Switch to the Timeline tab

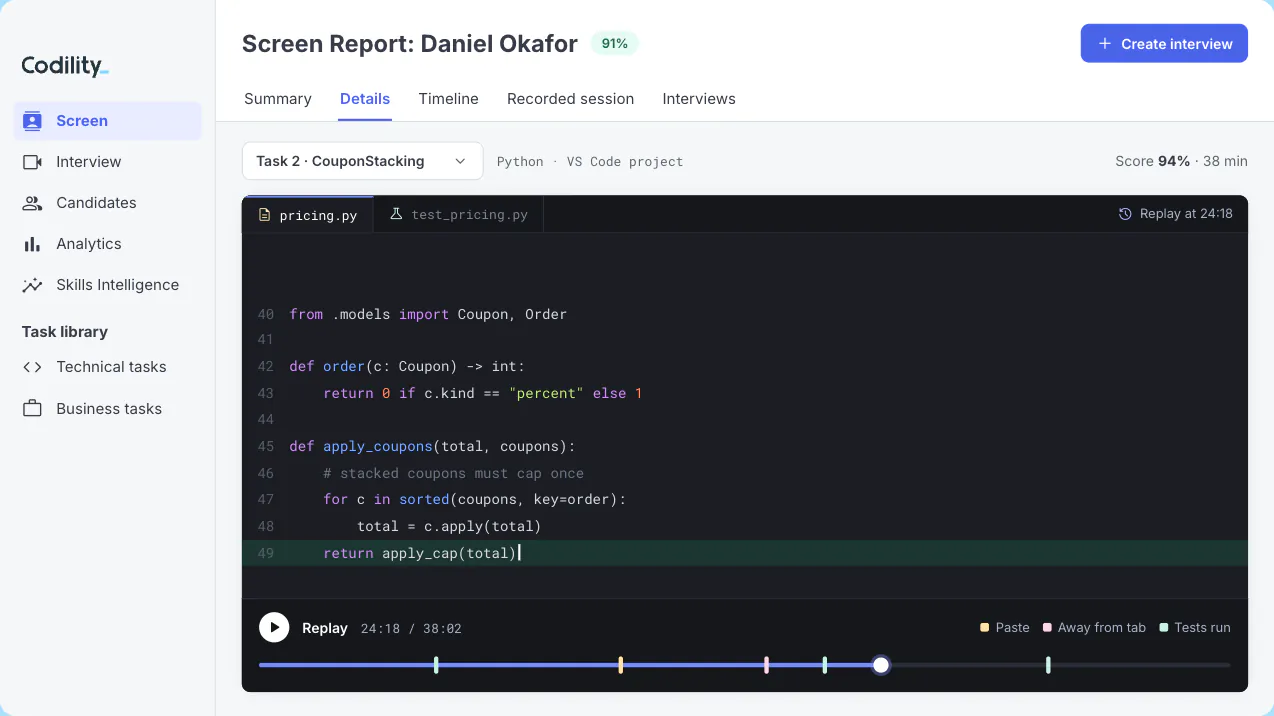point(448,99)
